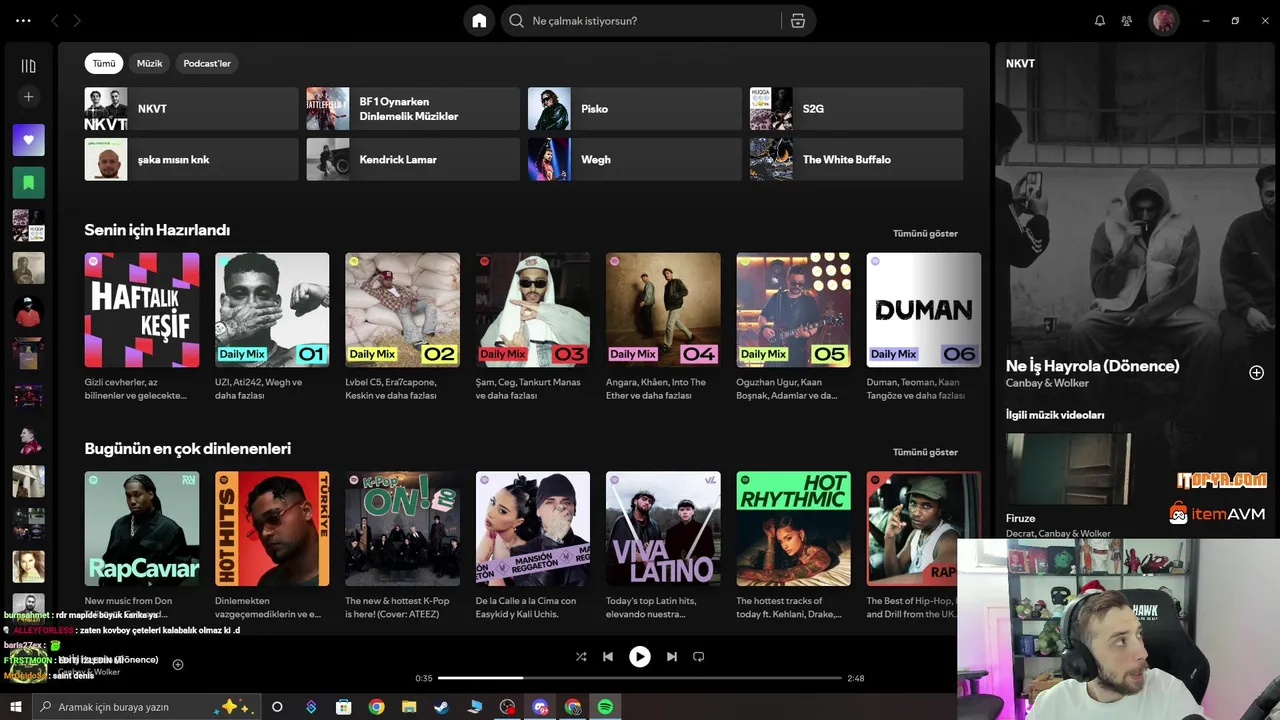Play Firuze music video thumbnail

(1068, 469)
